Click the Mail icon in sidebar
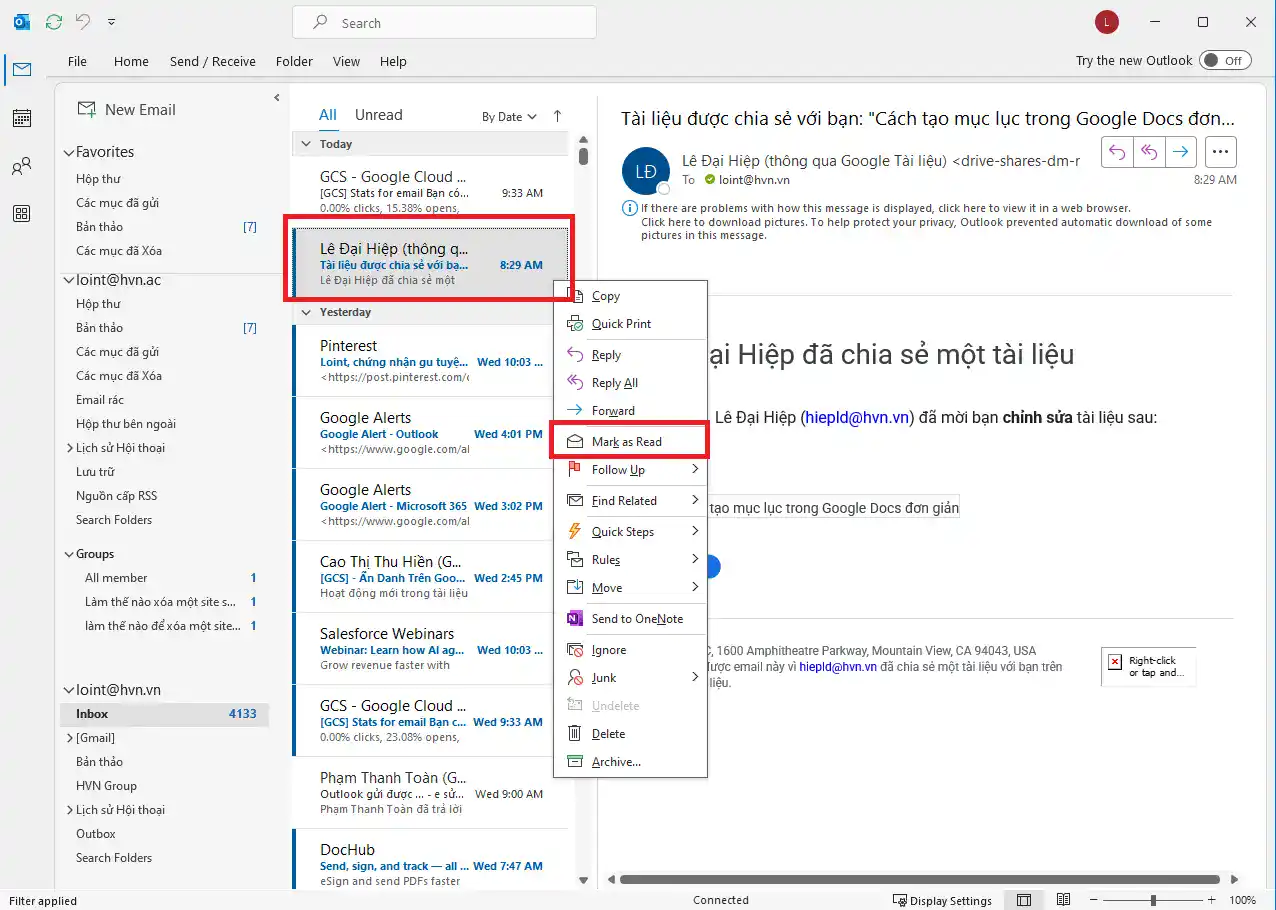Viewport: 1276px width, 910px height. click(x=21, y=70)
